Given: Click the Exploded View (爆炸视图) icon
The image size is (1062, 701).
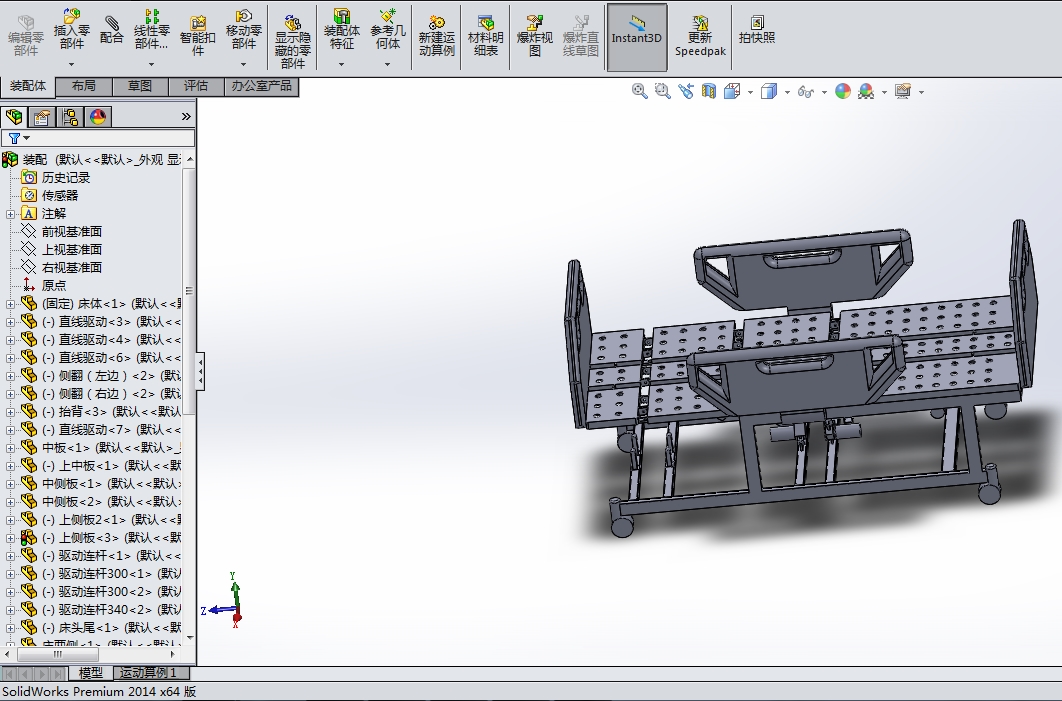Looking at the screenshot, I should click(534, 35).
